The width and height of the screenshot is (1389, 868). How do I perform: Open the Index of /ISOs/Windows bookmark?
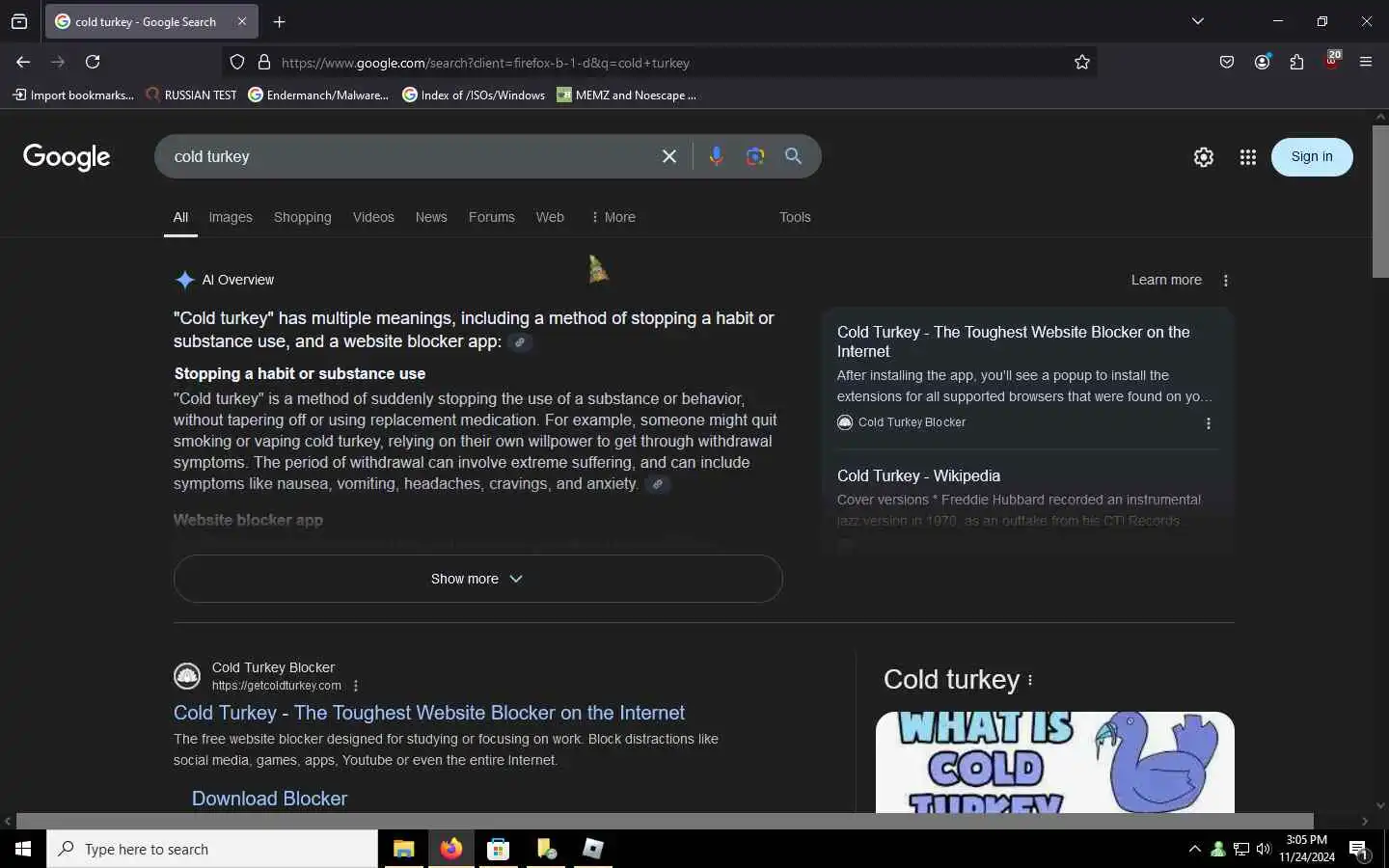(474, 95)
